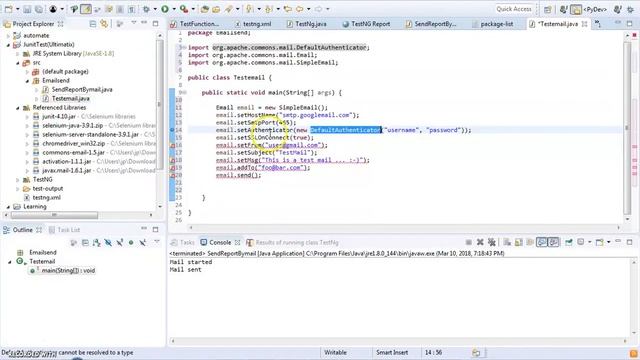Click the Open Perspective icon

[548, 9]
